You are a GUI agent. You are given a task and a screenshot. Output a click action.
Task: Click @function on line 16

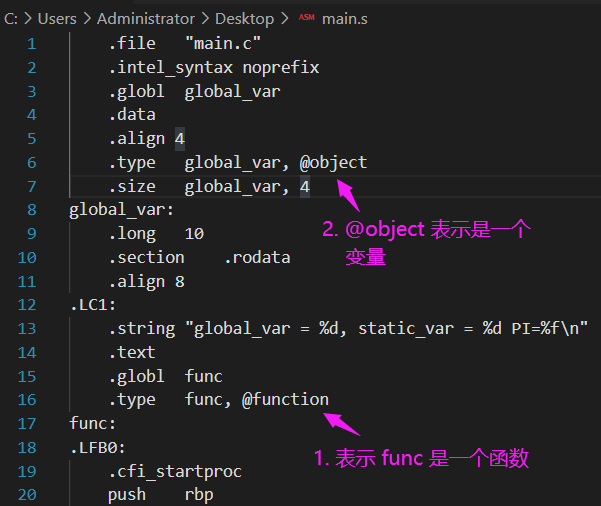(x=286, y=400)
